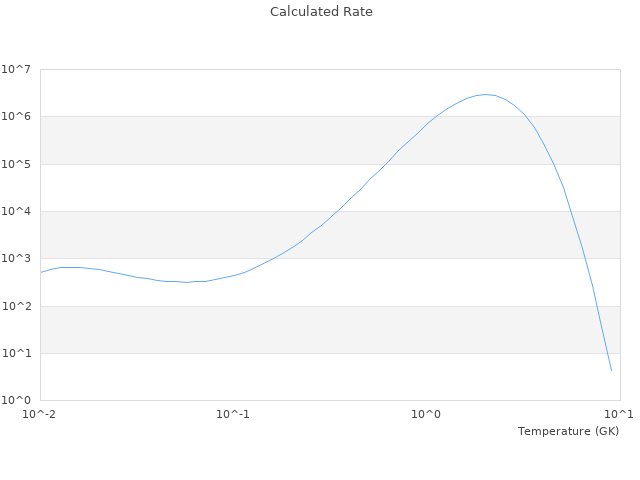Click the "Calculated Rate" chart title
Viewport: 640px width, 480px height.
tap(320, 12)
